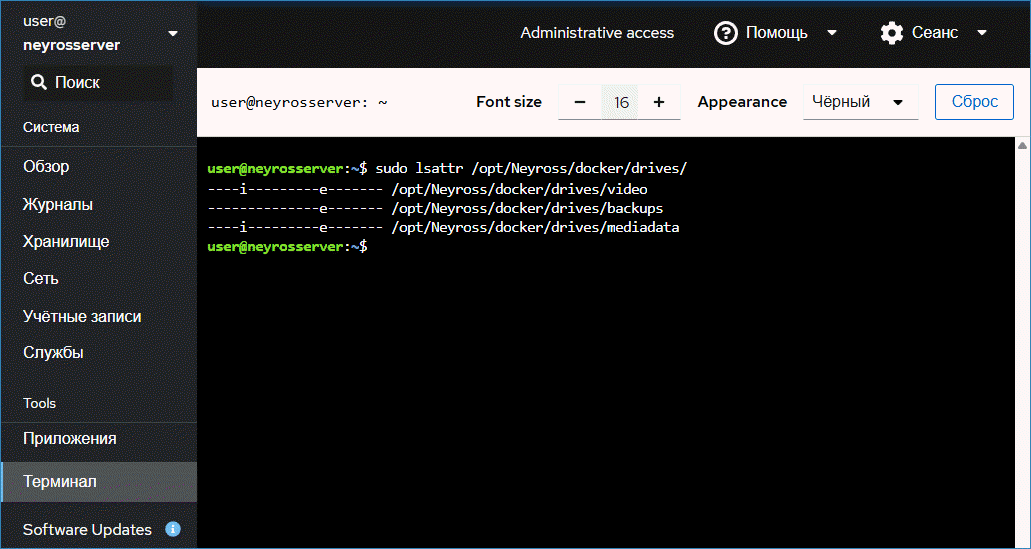This screenshot has width=1031, height=549.
Task: Click the Software Updates info badge
Action: 173,529
